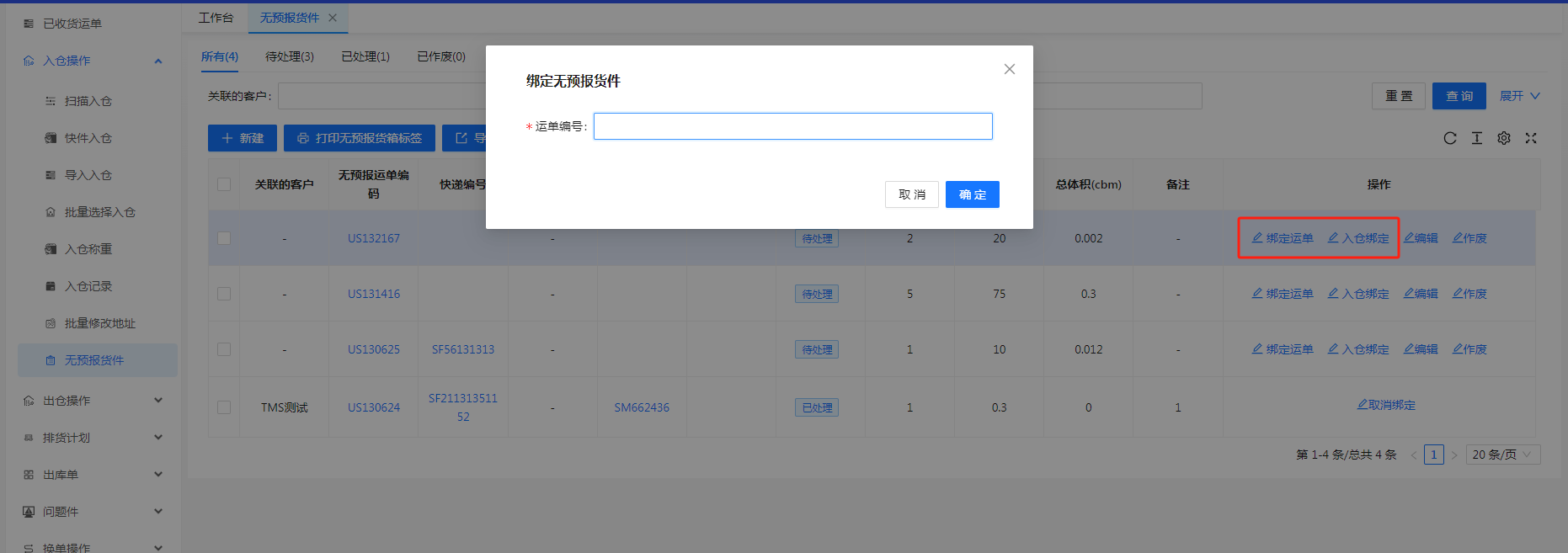The image size is (1568, 553).
Task: Toggle the fullscreen icon above the table
Action: coord(1530,138)
